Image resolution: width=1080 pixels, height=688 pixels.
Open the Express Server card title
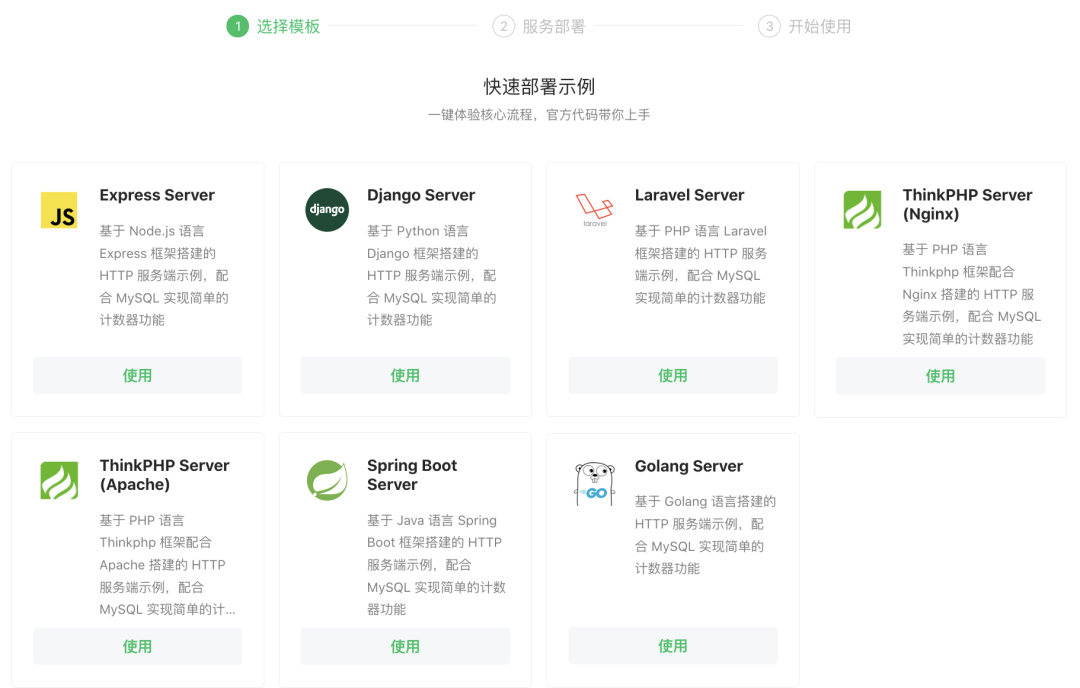click(x=157, y=195)
